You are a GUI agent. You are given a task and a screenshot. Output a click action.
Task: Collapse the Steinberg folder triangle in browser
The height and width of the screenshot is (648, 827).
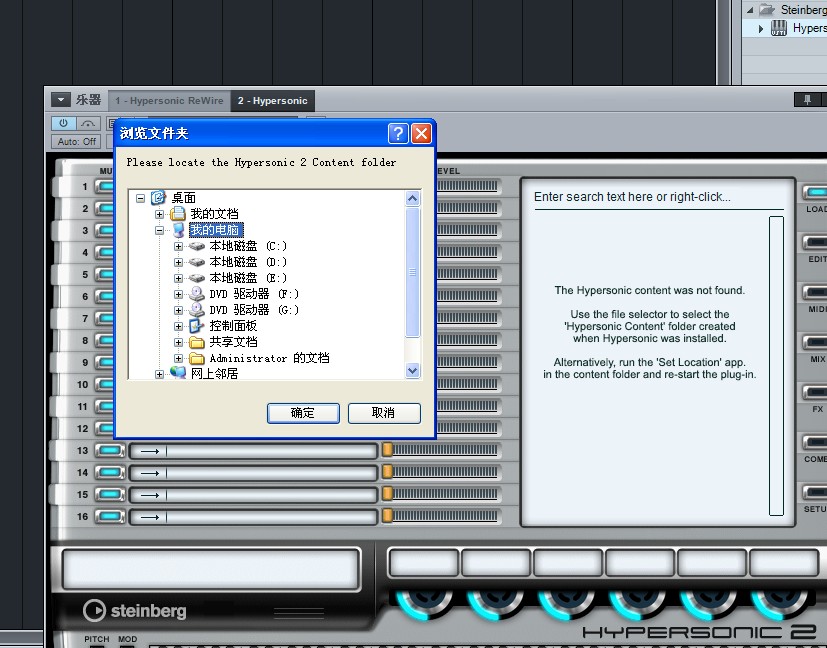tap(750, 10)
